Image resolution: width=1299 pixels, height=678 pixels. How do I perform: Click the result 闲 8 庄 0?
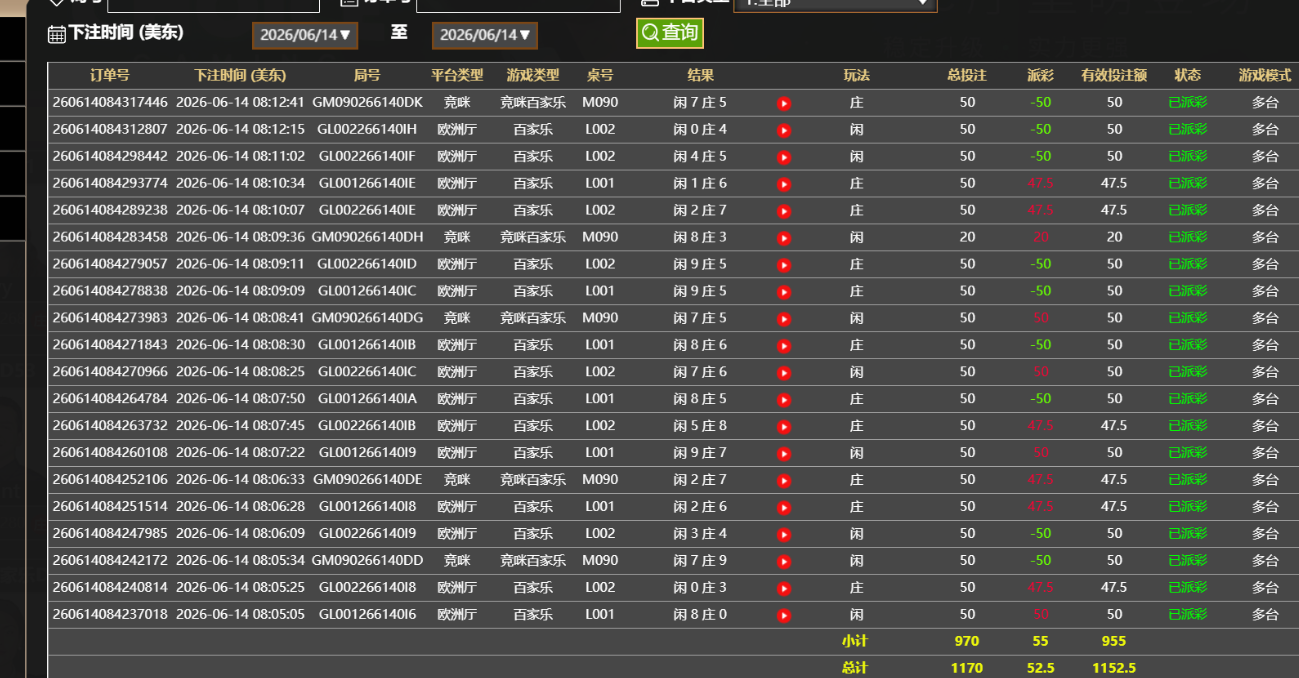point(701,614)
